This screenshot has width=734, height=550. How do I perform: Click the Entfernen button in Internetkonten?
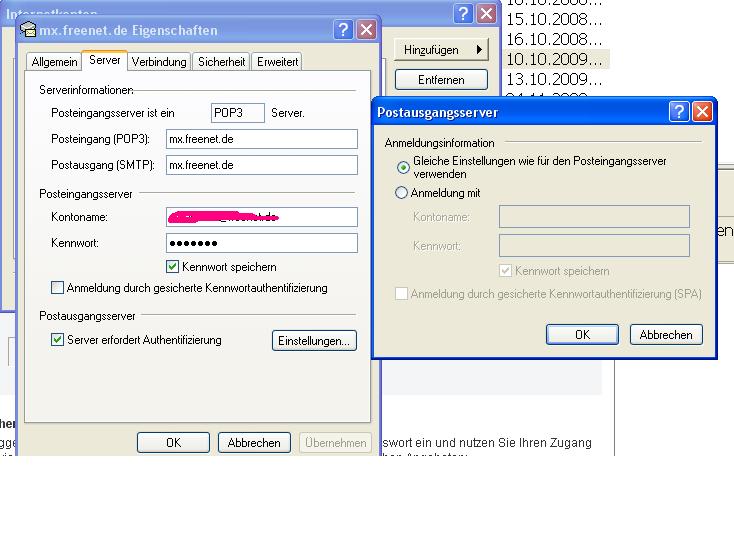[x=441, y=80]
